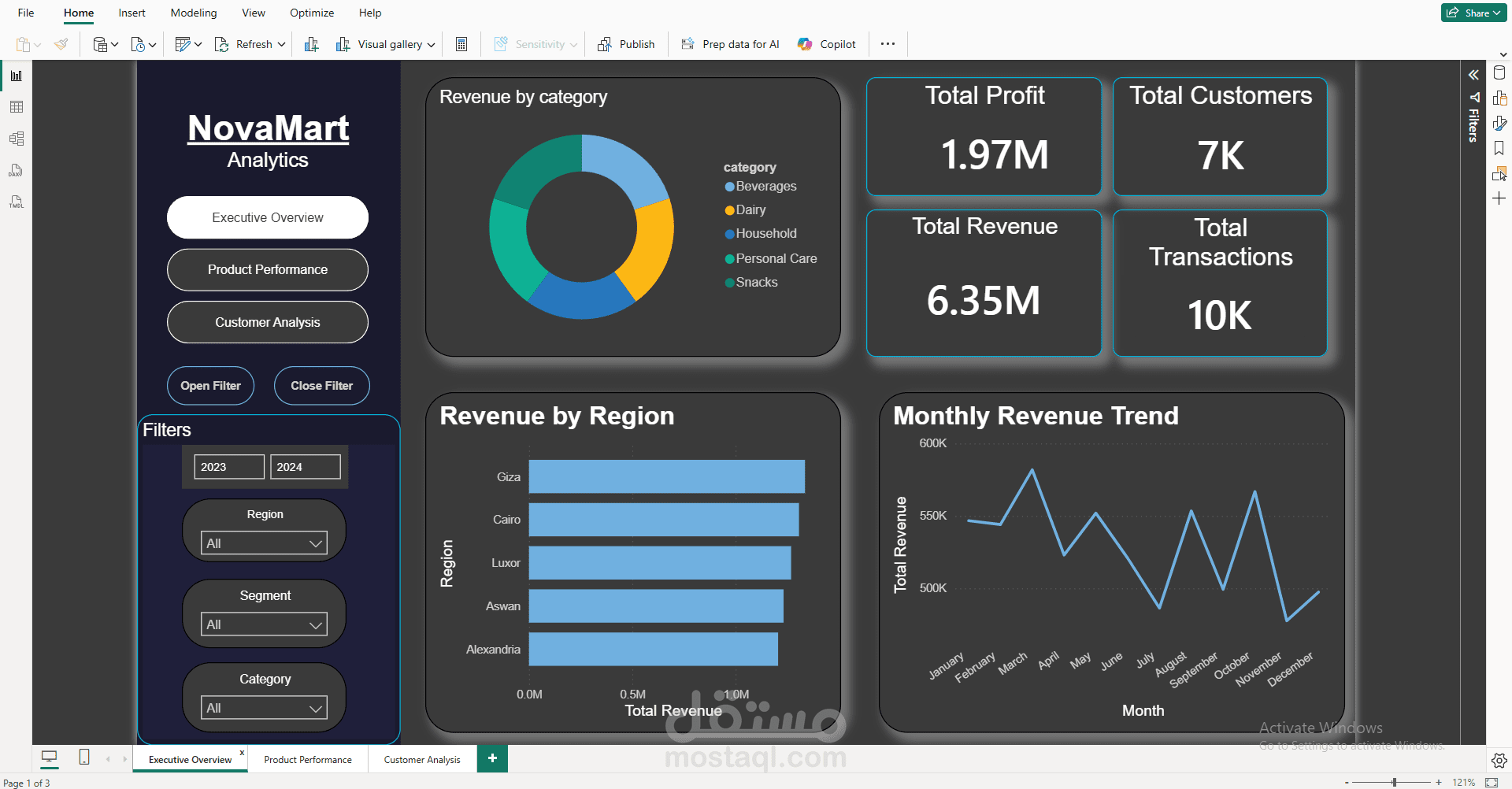Toggle Snacks in category legend
This screenshot has height=789, width=1512.
pos(751,283)
